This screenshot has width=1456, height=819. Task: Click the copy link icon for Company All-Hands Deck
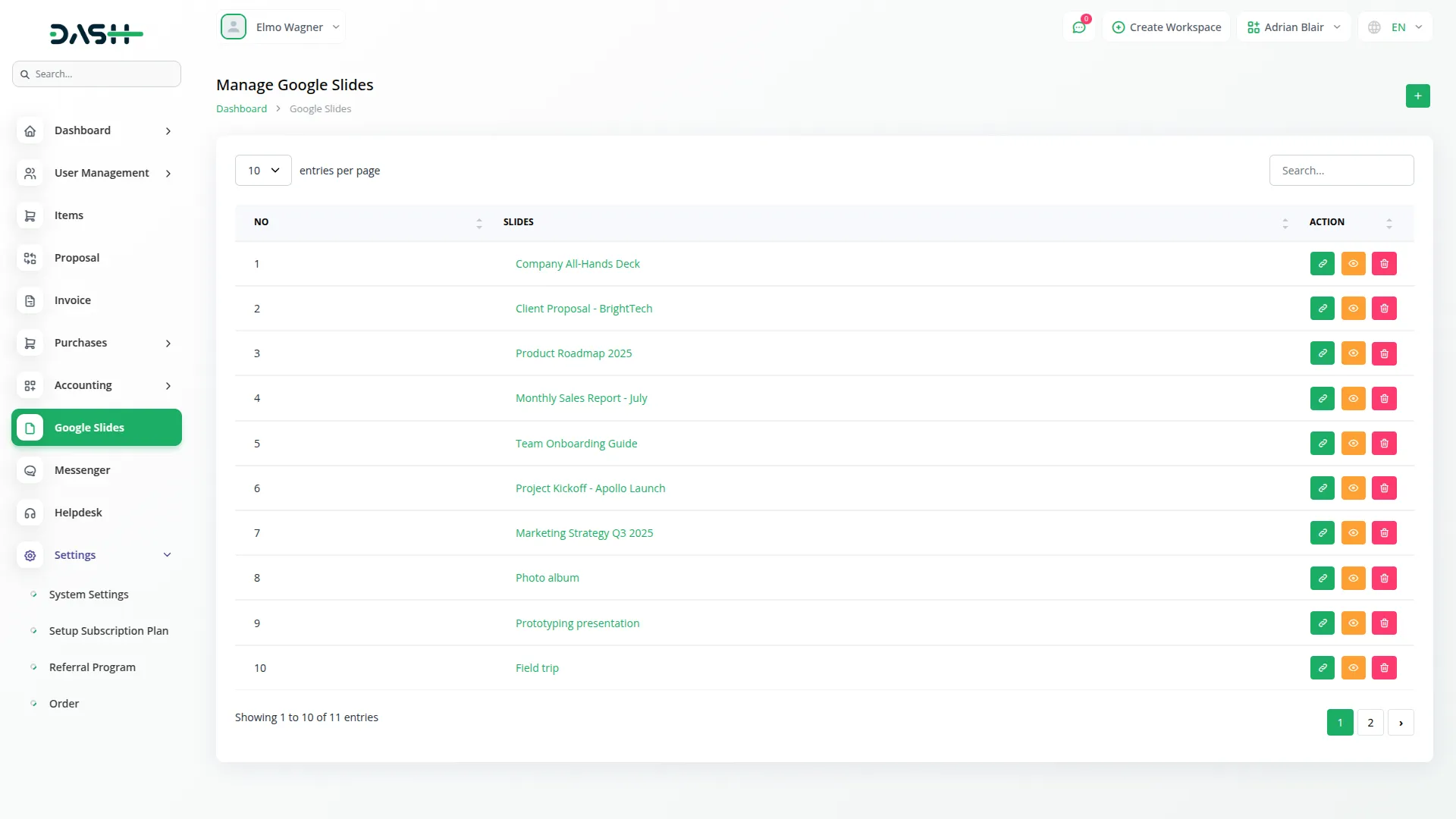(x=1322, y=263)
